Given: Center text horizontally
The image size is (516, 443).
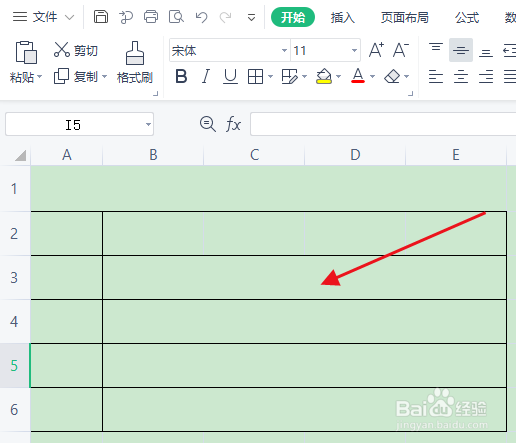Looking at the screenshot, I should coord(461,77).
